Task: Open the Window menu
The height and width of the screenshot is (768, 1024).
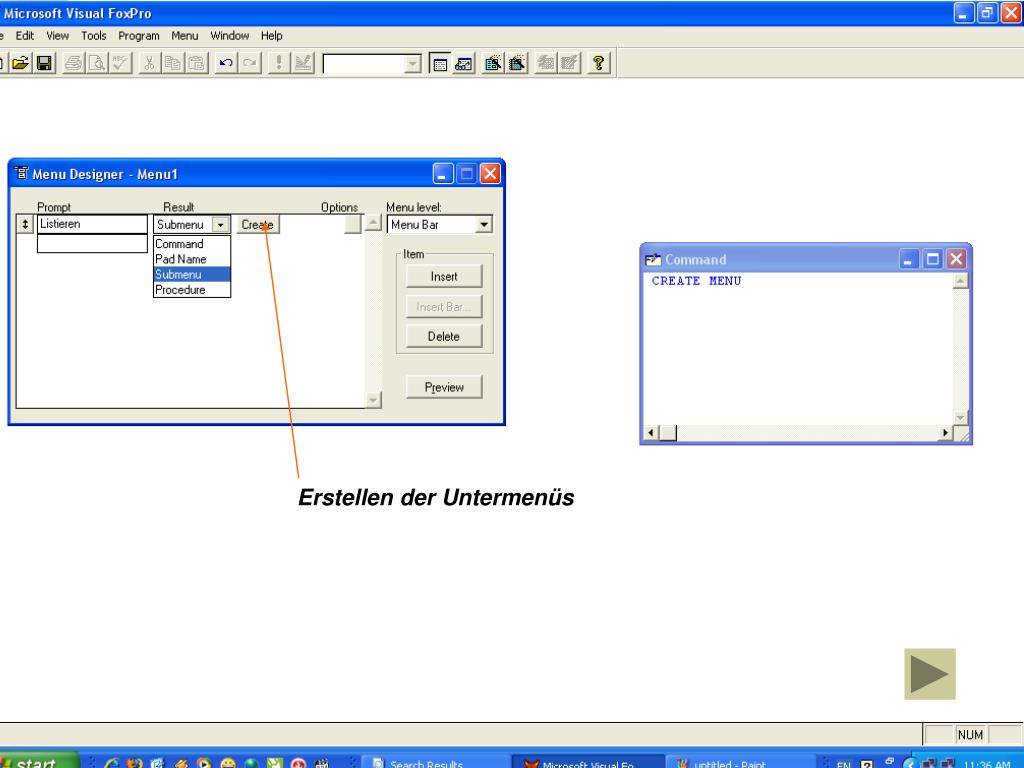Action: [x=229, y=36]
